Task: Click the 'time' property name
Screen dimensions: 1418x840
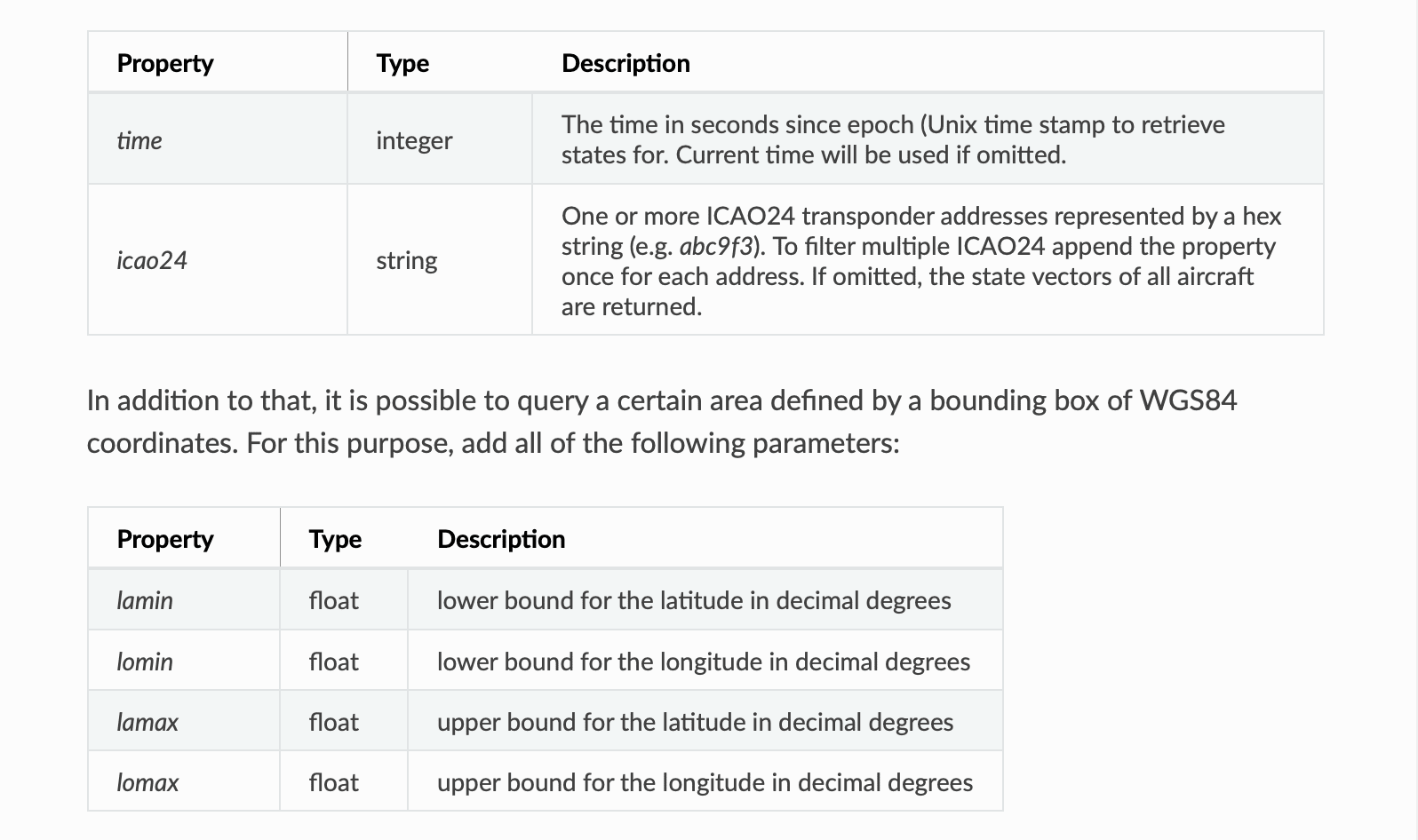Action: pos(139,140)
